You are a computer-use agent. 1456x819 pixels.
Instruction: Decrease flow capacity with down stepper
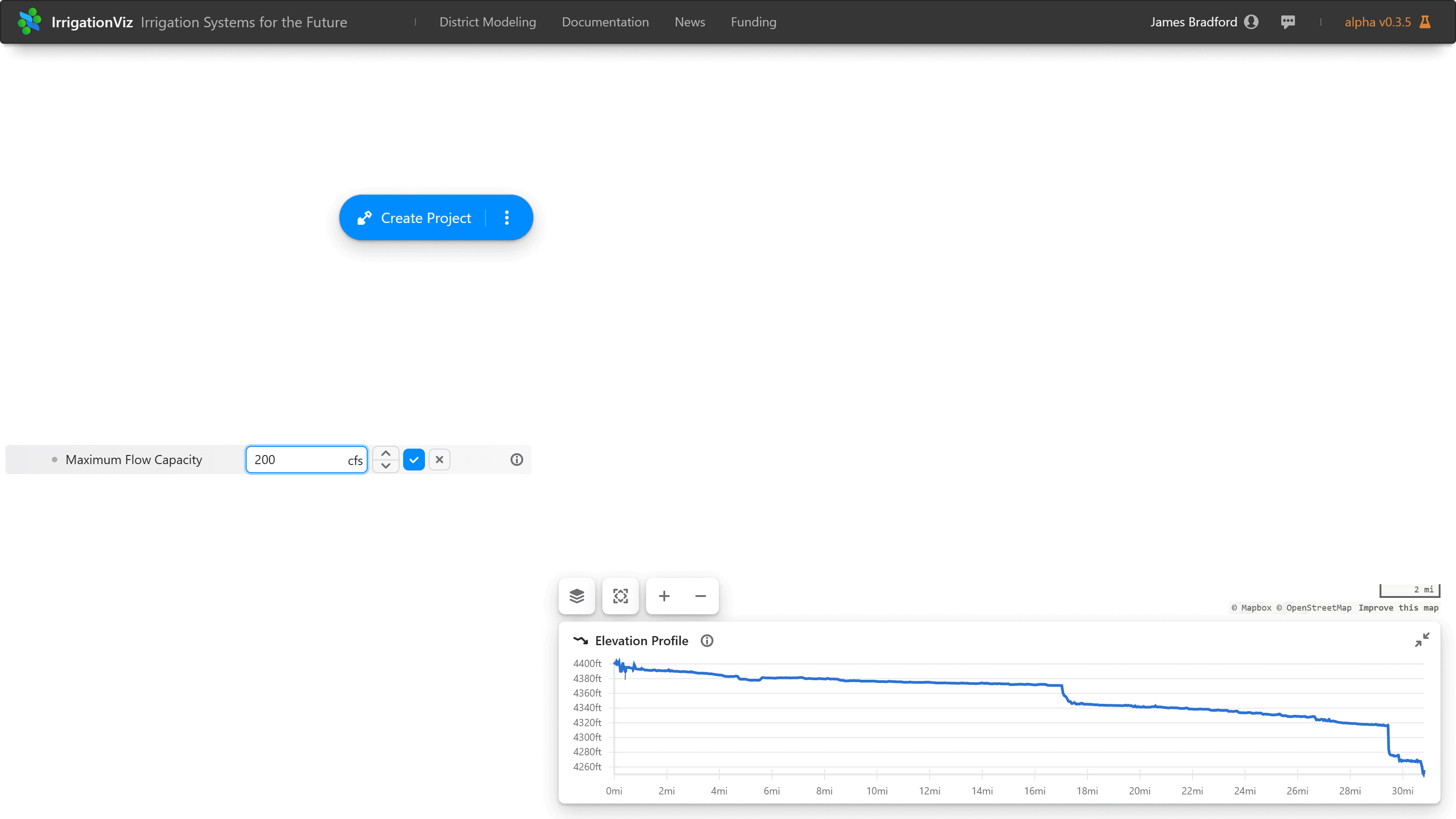[x=385, y=466]
